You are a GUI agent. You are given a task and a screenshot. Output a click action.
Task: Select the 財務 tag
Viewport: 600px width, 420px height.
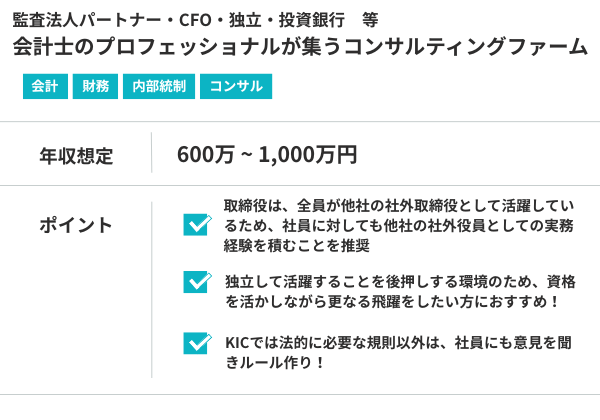point(96,87)
